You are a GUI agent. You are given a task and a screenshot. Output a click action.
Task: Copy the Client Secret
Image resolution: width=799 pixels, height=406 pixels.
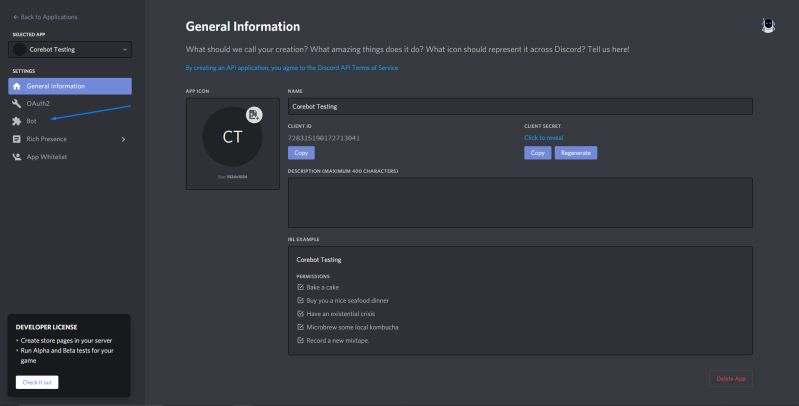[x=538, y=153]
